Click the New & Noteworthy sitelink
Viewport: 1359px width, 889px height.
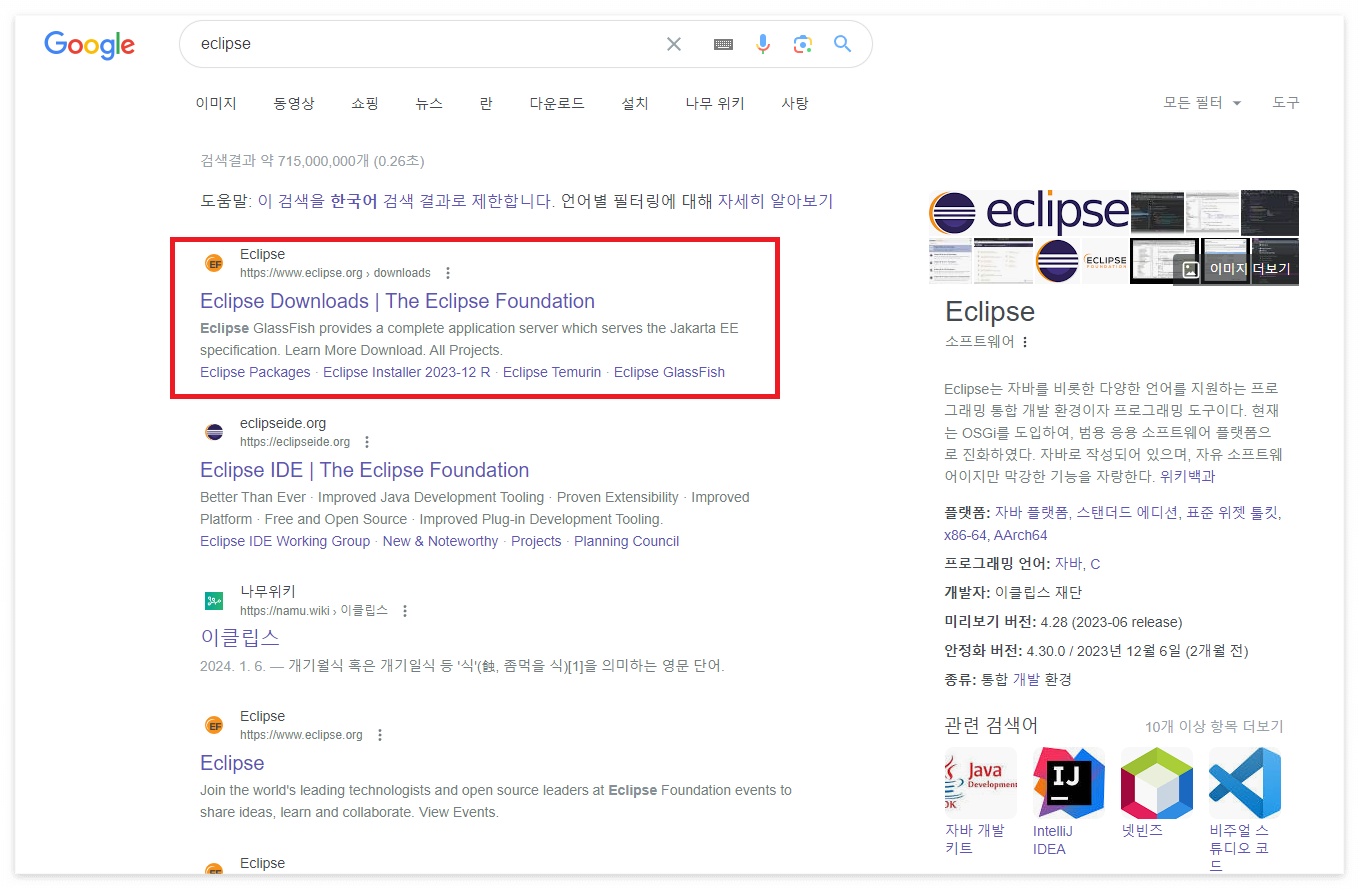(x=440, y=541)
